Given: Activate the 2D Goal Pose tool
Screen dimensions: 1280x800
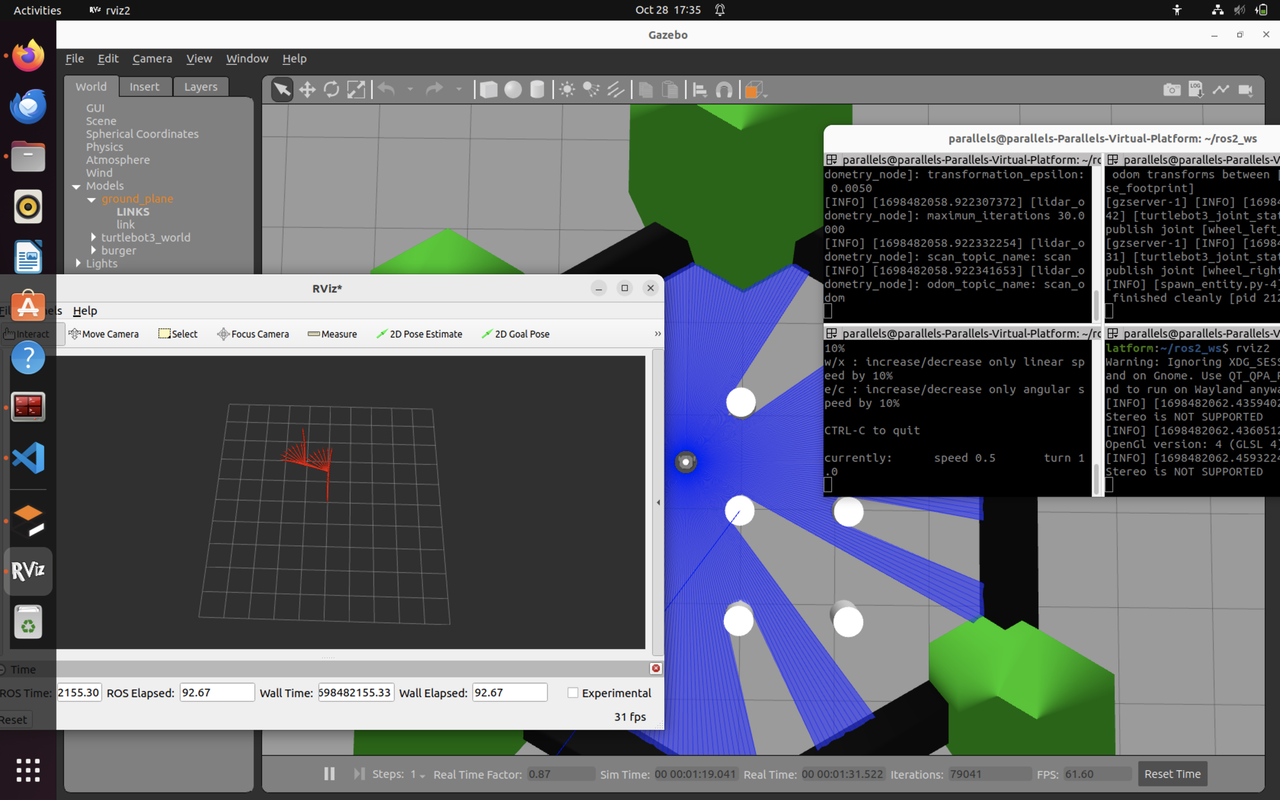Looking at the screenshot, I should click(x=515, y=334).
